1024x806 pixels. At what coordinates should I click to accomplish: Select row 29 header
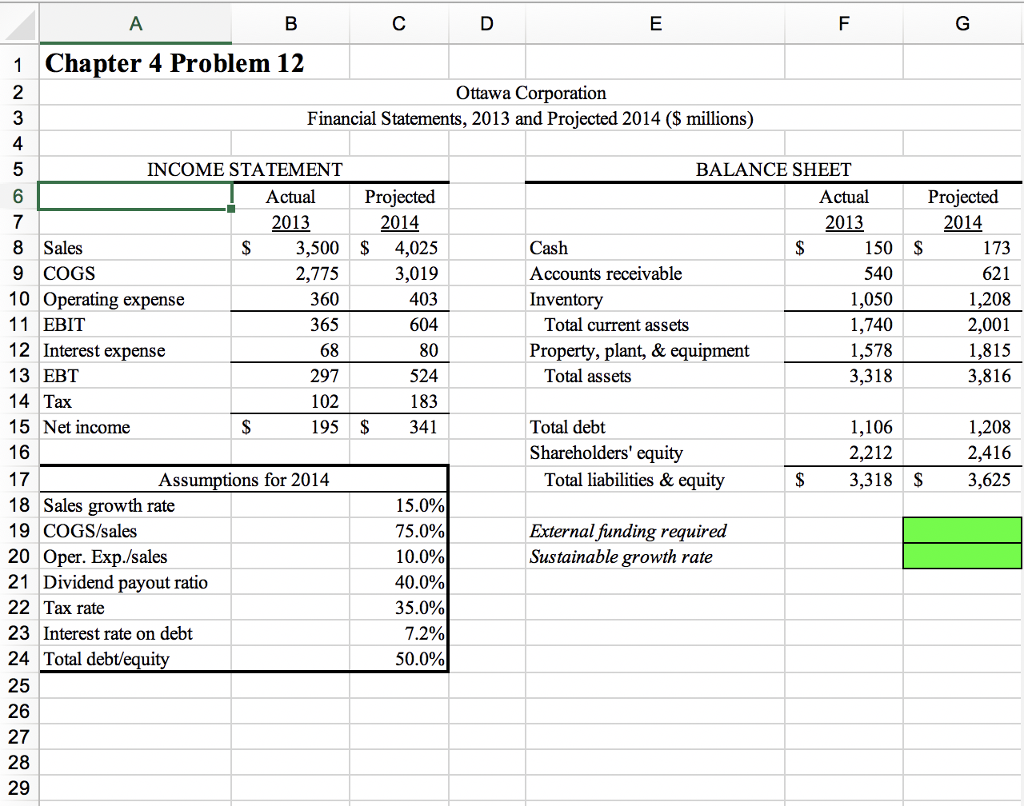click(x=19, y=788)
